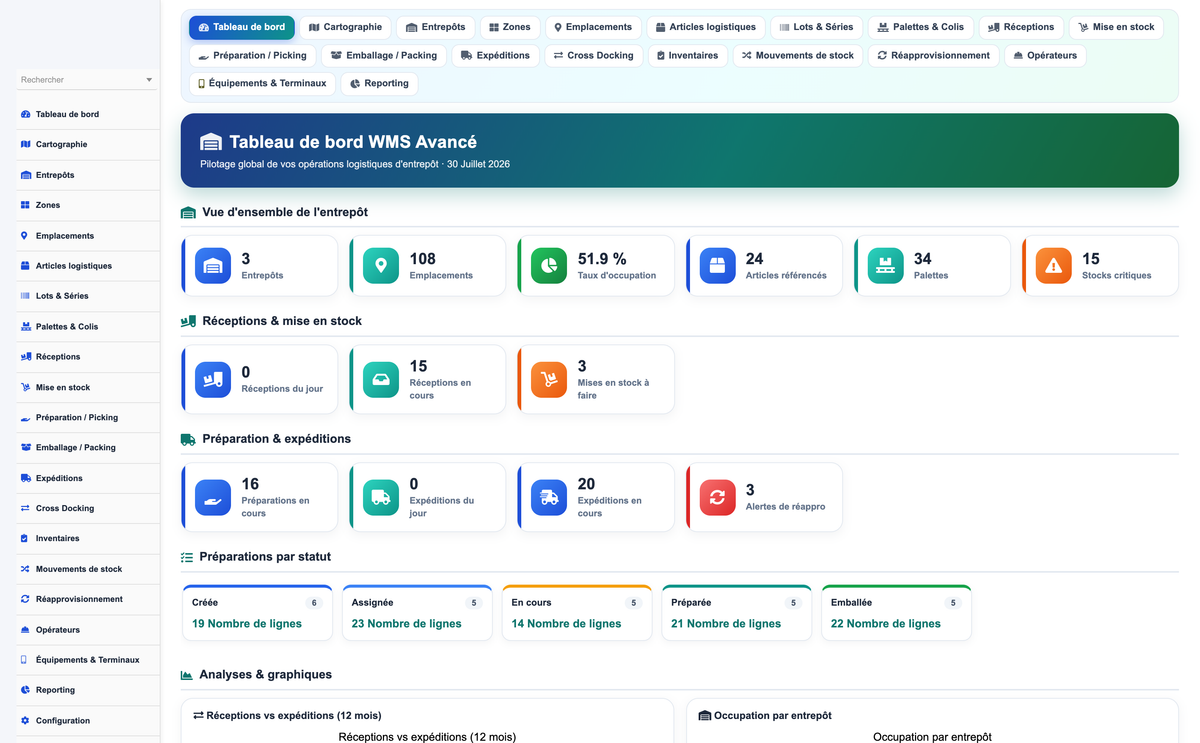Click the Créée status card

click(257, 612)
